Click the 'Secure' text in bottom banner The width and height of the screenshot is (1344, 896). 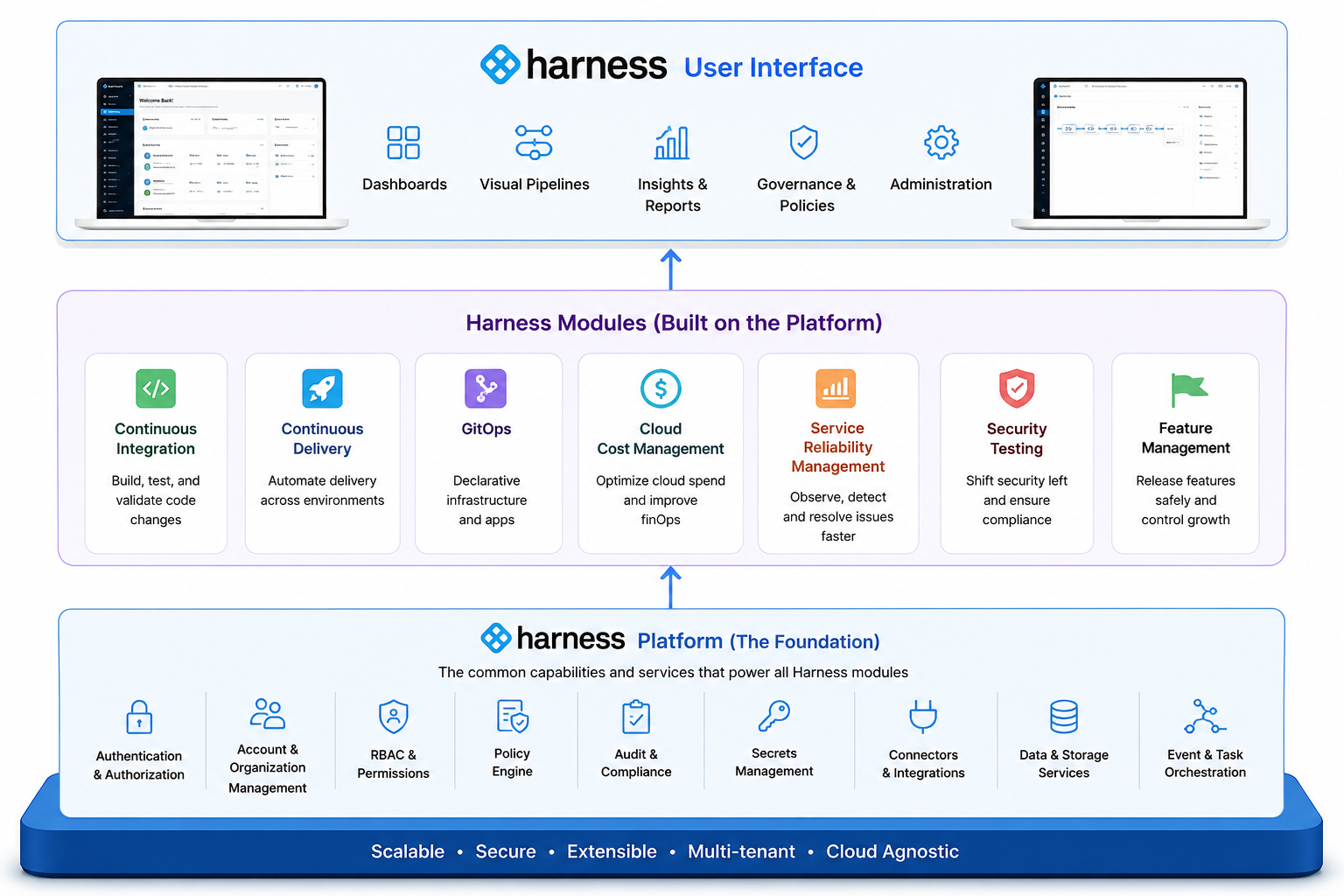(506, 851)
